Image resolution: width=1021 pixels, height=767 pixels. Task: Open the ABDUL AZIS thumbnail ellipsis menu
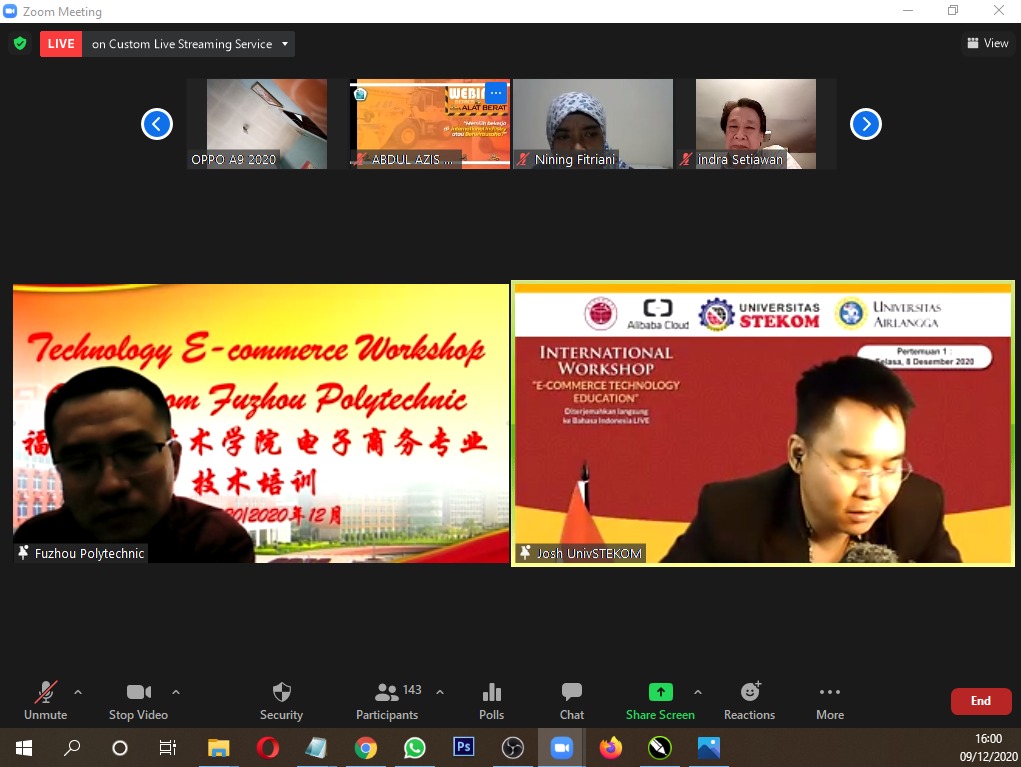(496, 92)
